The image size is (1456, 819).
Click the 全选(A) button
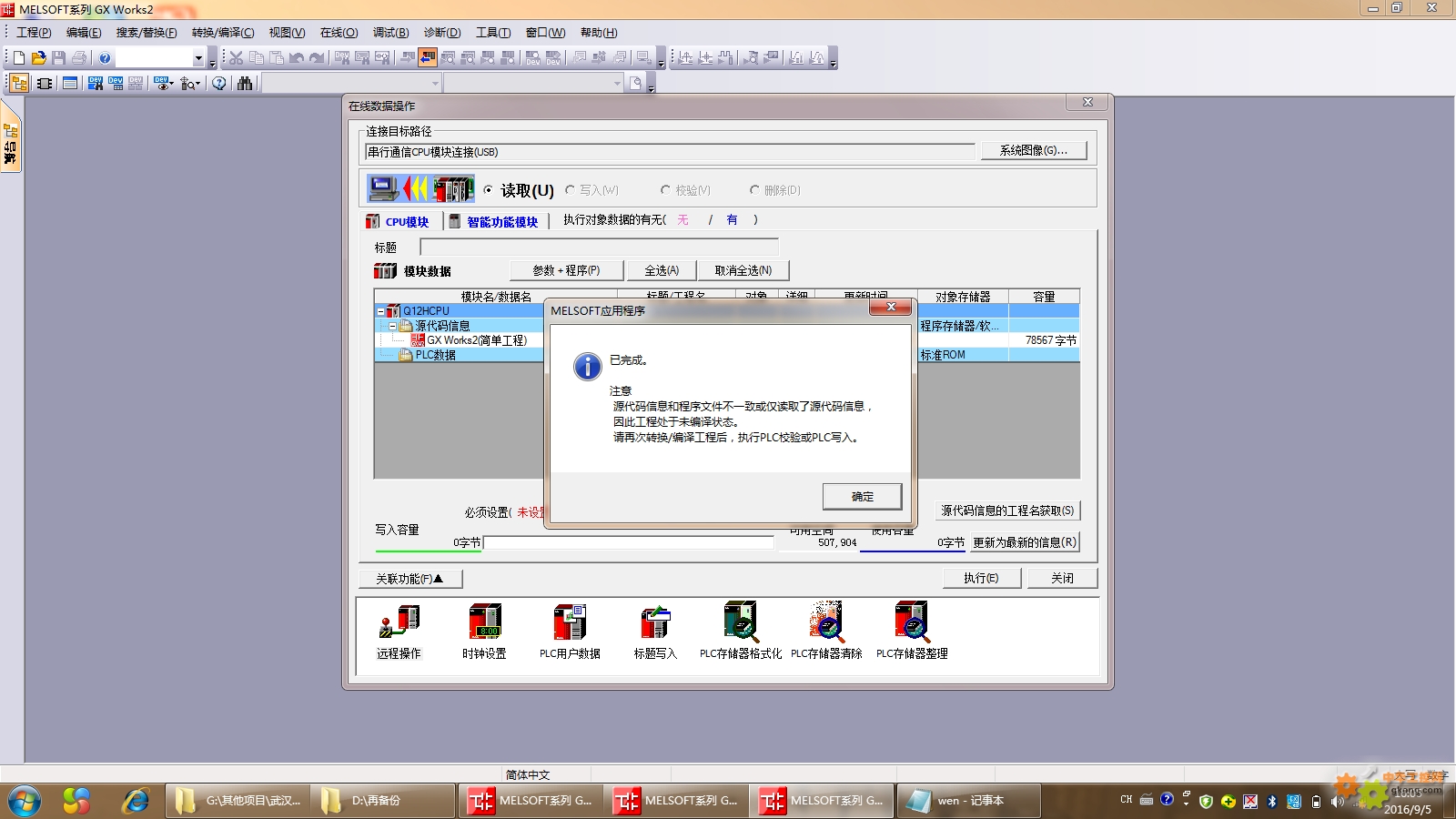tap(662, 270)
